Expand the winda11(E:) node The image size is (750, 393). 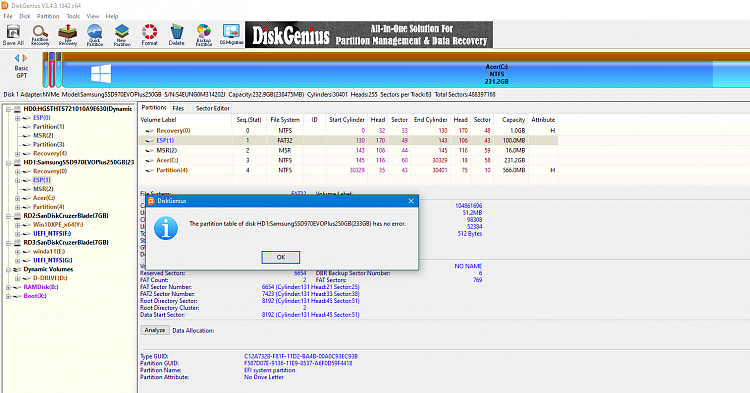[x=18, y=251]
